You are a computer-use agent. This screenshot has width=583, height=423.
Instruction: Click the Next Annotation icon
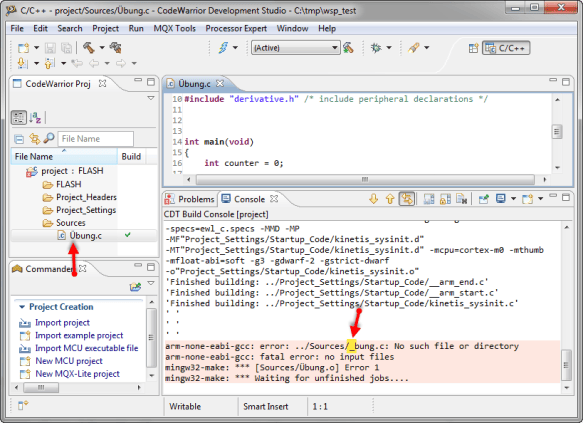(22, 63)
